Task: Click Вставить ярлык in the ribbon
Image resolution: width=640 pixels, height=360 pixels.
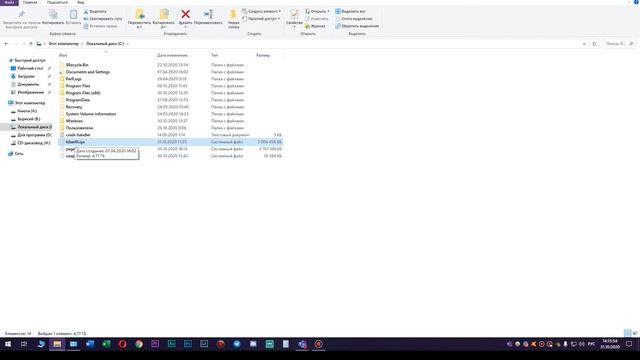Action: pos(100,26)
